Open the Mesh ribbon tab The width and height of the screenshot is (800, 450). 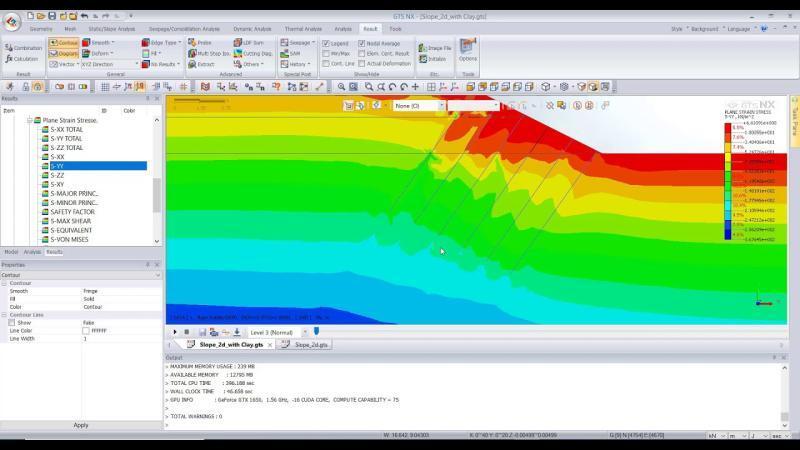[70, 29]
